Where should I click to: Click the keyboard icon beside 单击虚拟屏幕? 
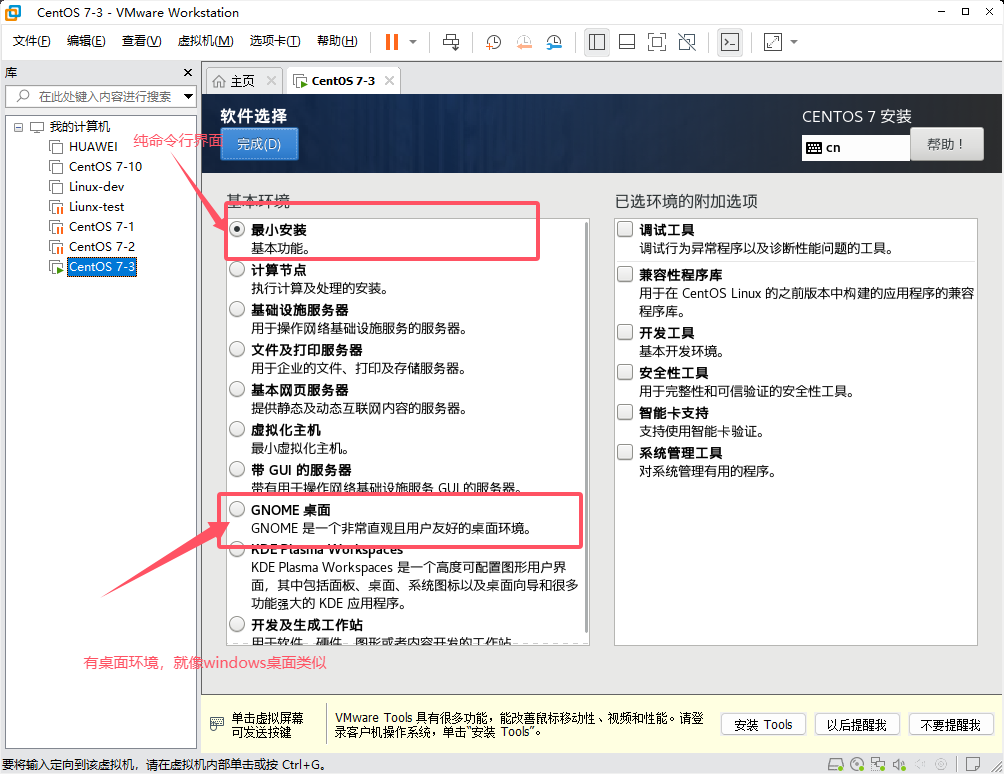217,724
